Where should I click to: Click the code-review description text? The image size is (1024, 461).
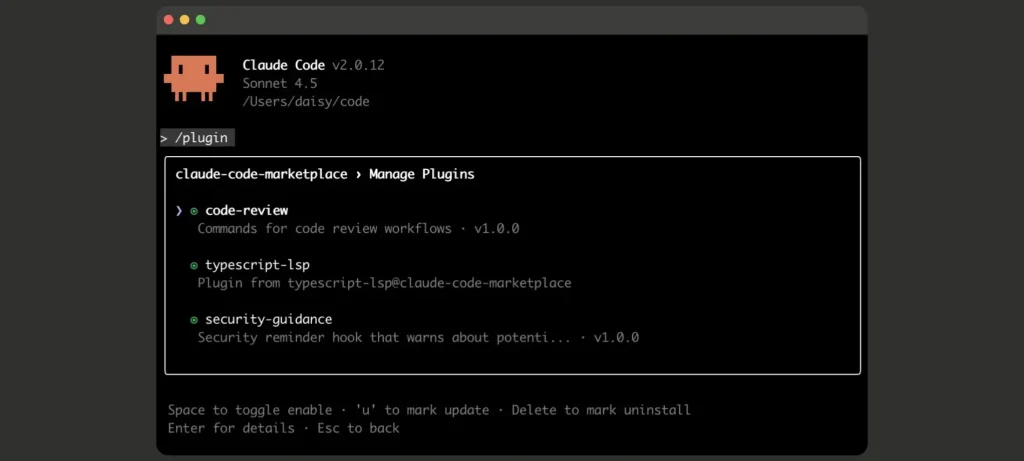click(358, 229)
